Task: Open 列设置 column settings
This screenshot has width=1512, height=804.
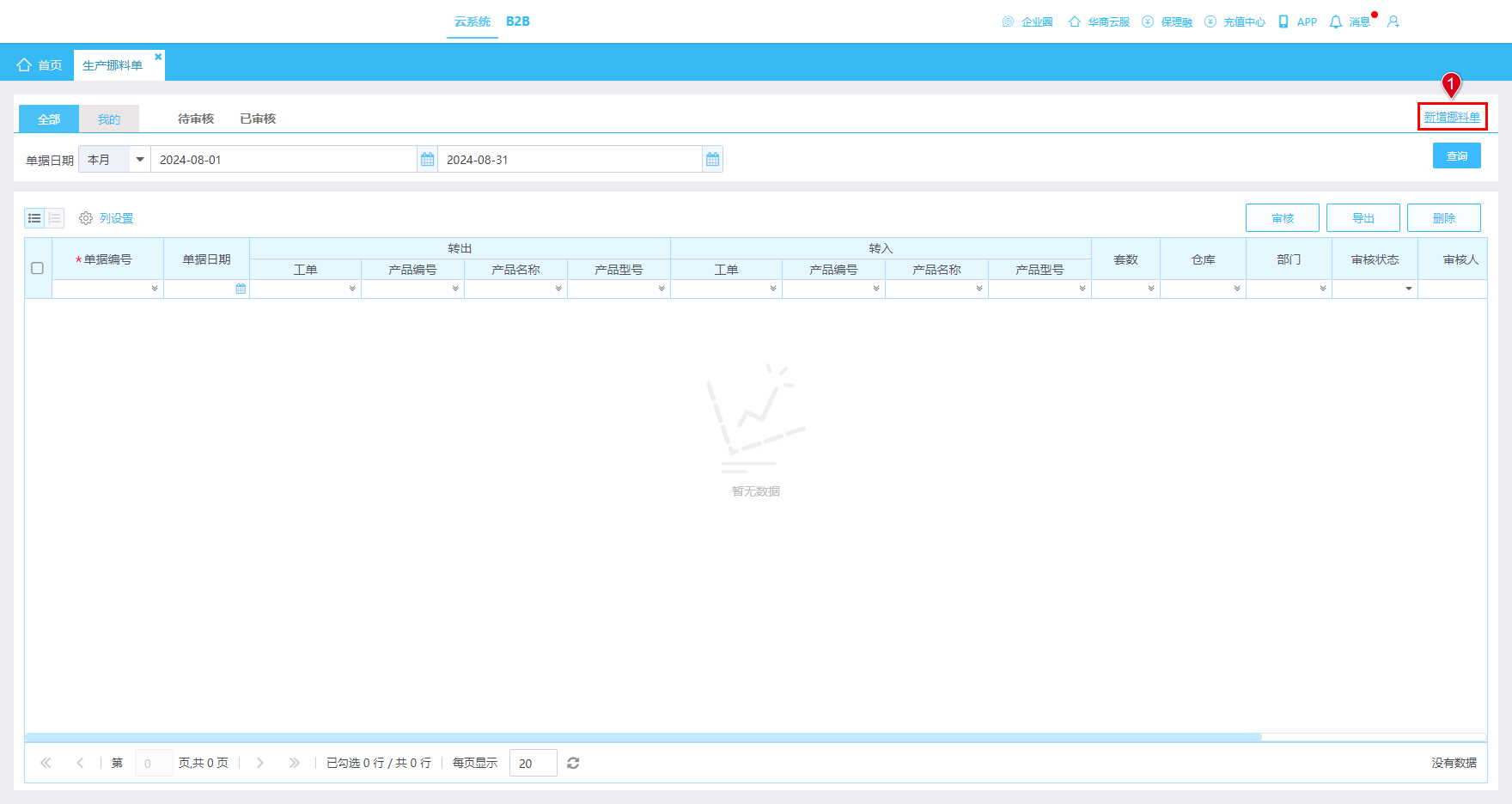Action: (107, 218)
